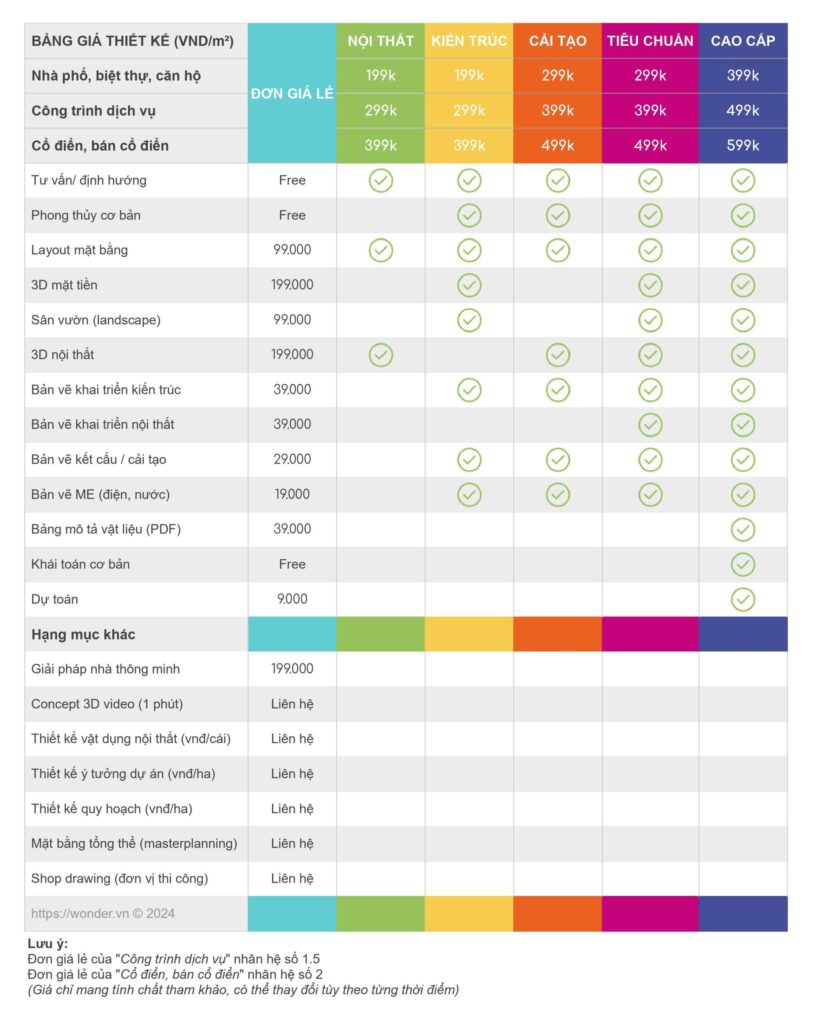Viewport: 813px width, 1024px height.
Task: Click the Bảng mô tả vật liệu checkmark
Action: tap(742, 529)
